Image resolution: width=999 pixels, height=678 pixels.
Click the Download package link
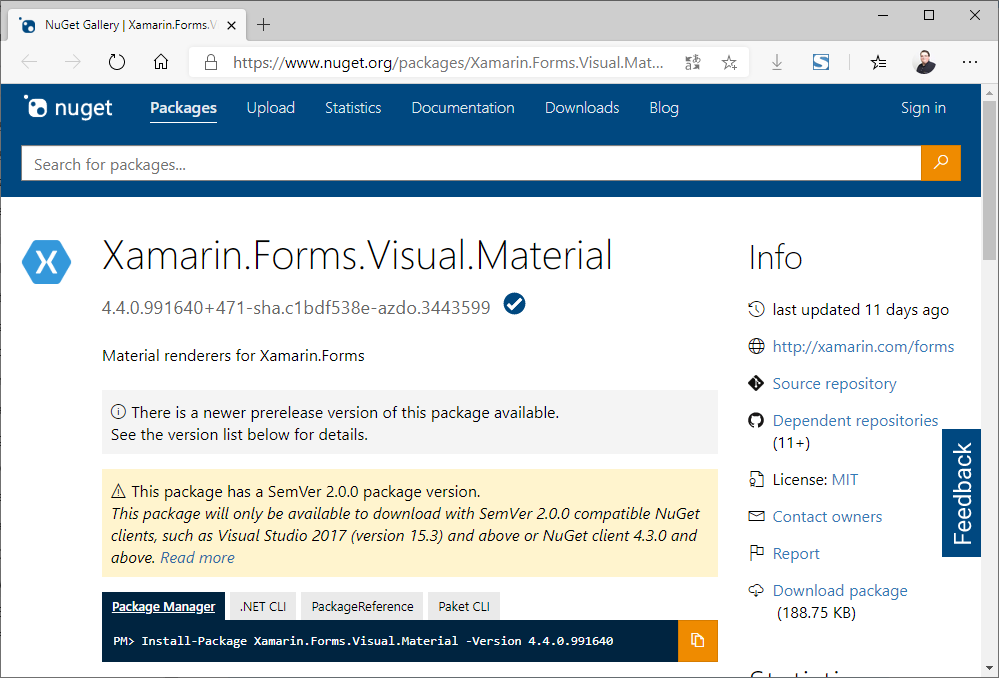coord(840,591)
